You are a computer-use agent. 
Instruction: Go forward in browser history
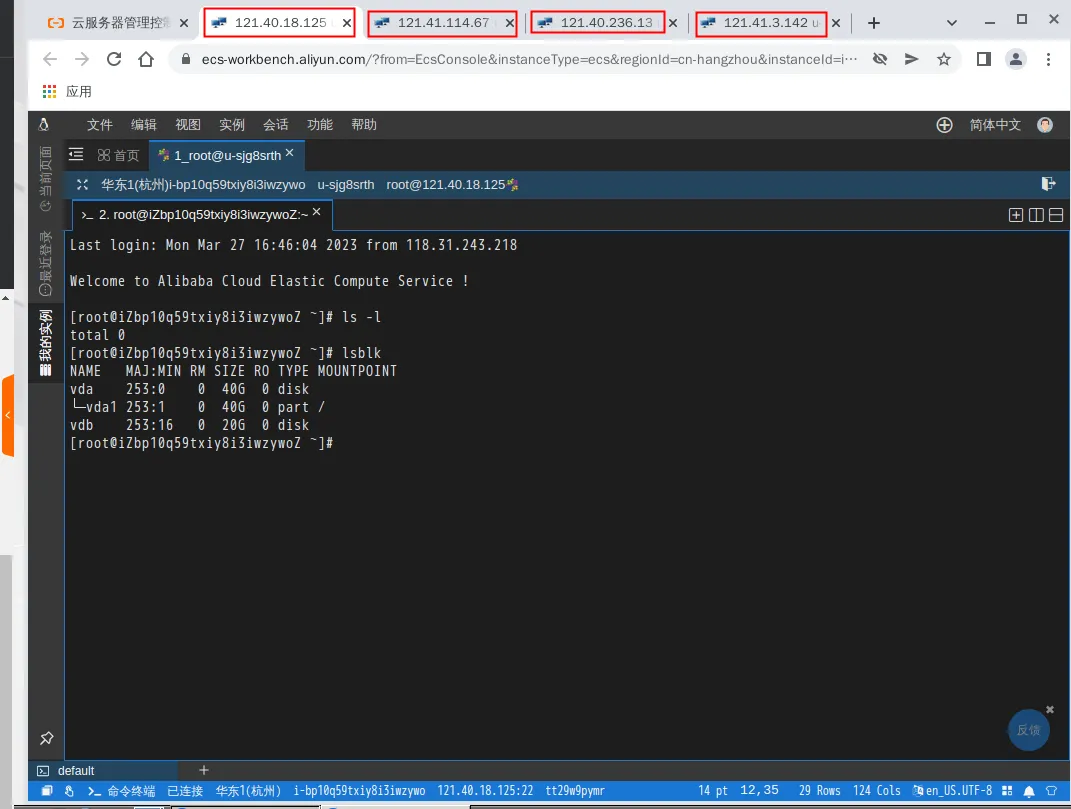(82, 59)
